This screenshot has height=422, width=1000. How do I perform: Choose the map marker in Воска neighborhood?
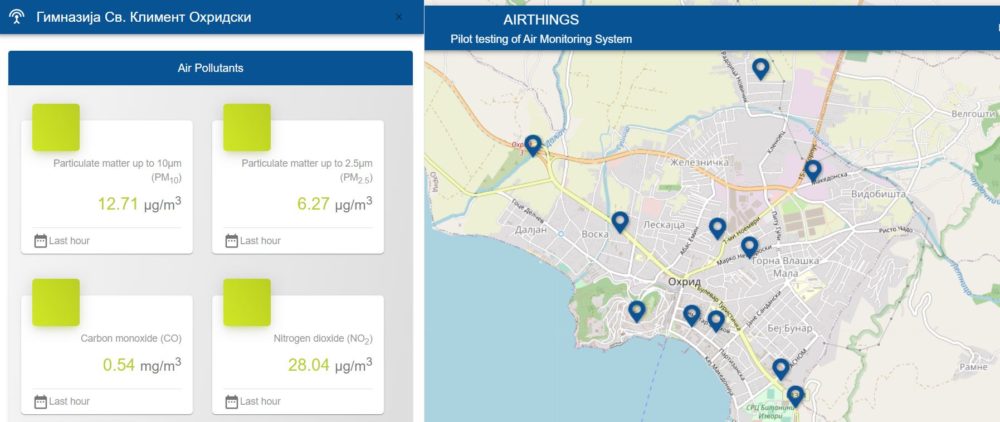[620, 222]
